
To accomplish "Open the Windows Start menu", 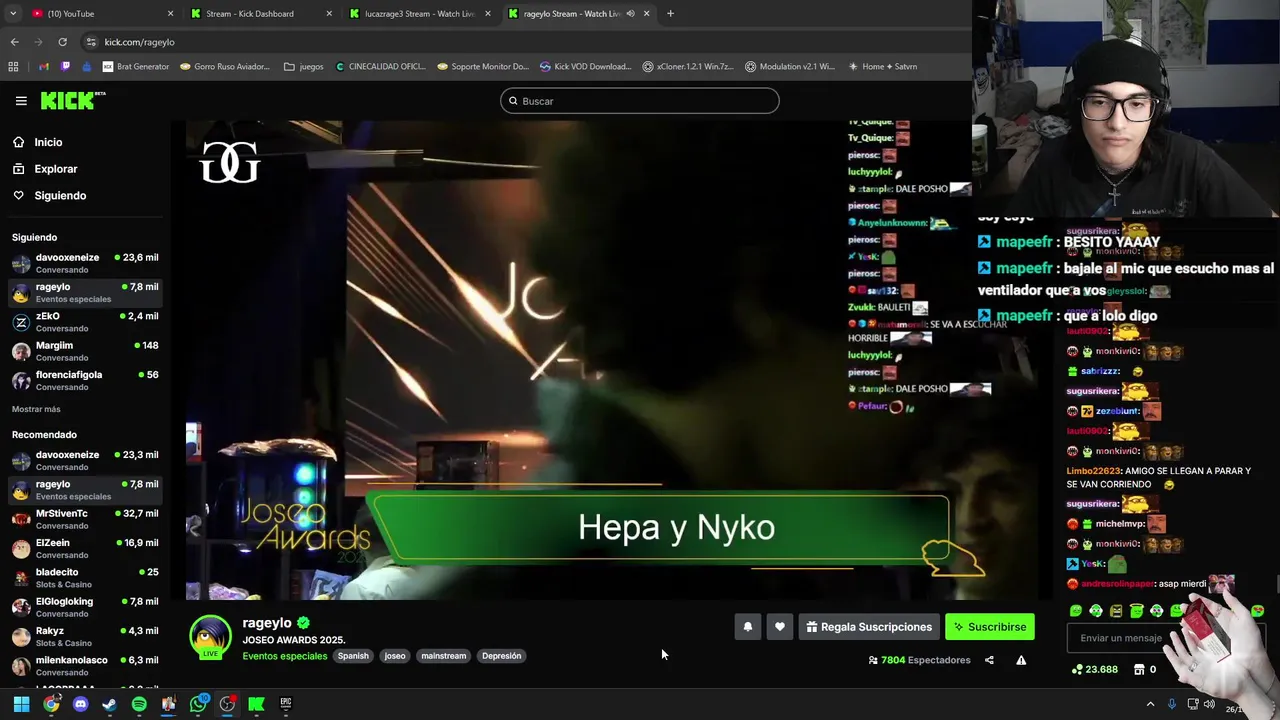I will (x=21, y=704).
